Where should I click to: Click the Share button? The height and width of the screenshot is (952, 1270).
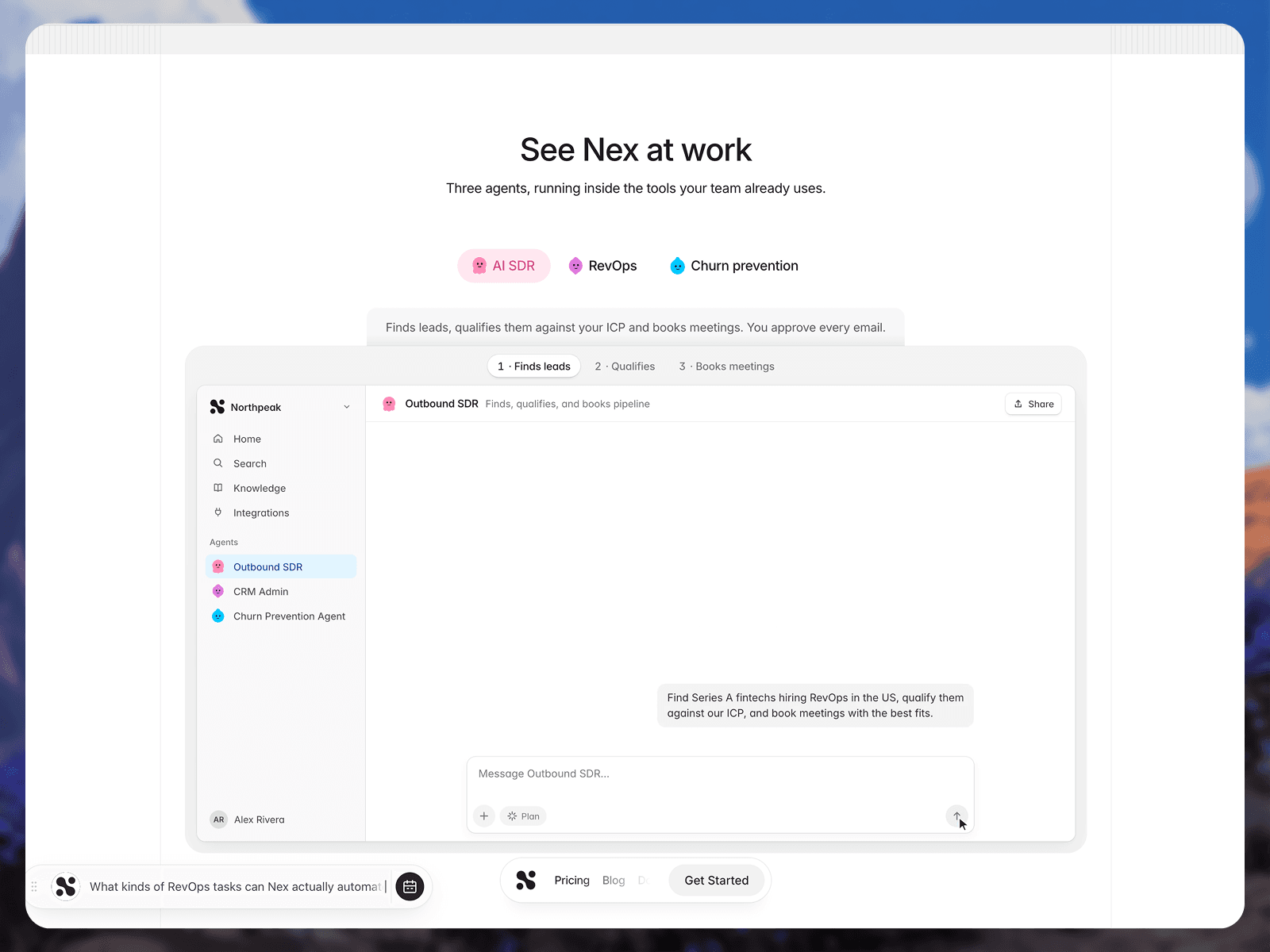pos(1033,404)
